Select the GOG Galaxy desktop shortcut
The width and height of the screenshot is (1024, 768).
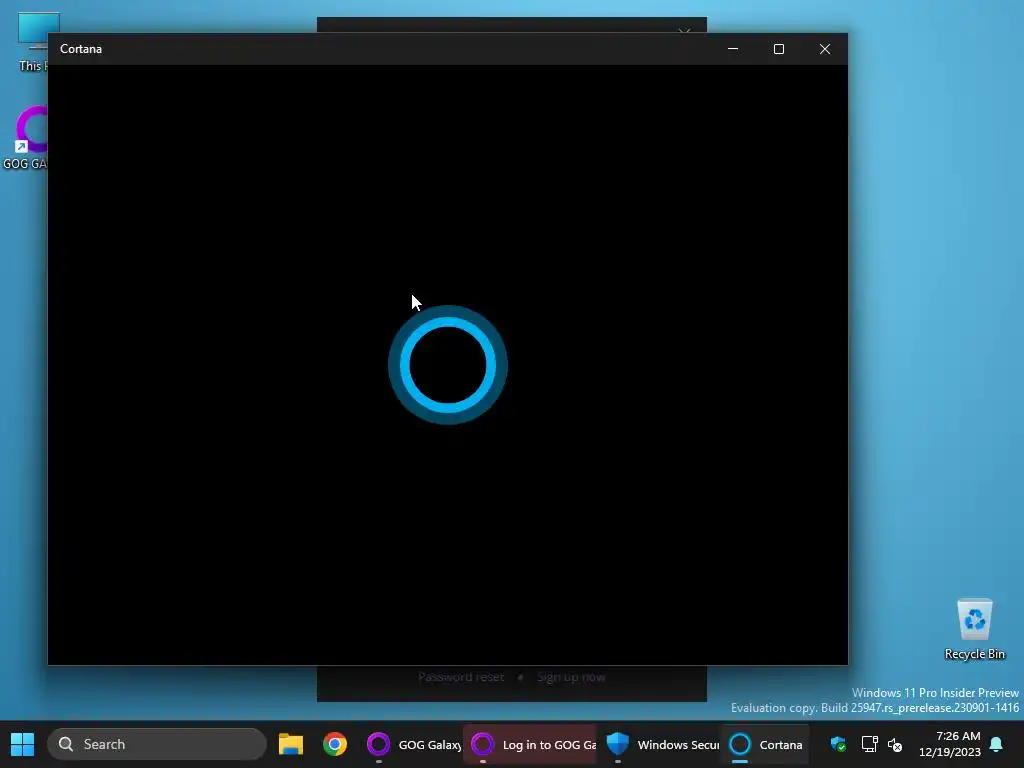[x=26, y=138]
